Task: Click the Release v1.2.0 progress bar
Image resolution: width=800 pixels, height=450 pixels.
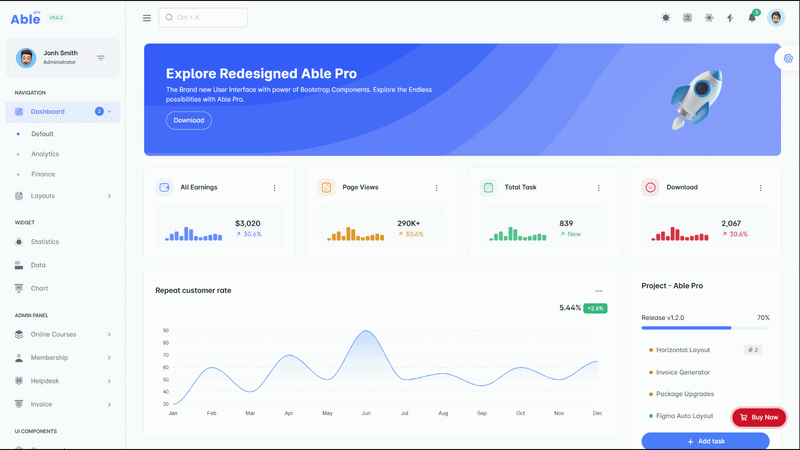Action: tap(705, 328)
